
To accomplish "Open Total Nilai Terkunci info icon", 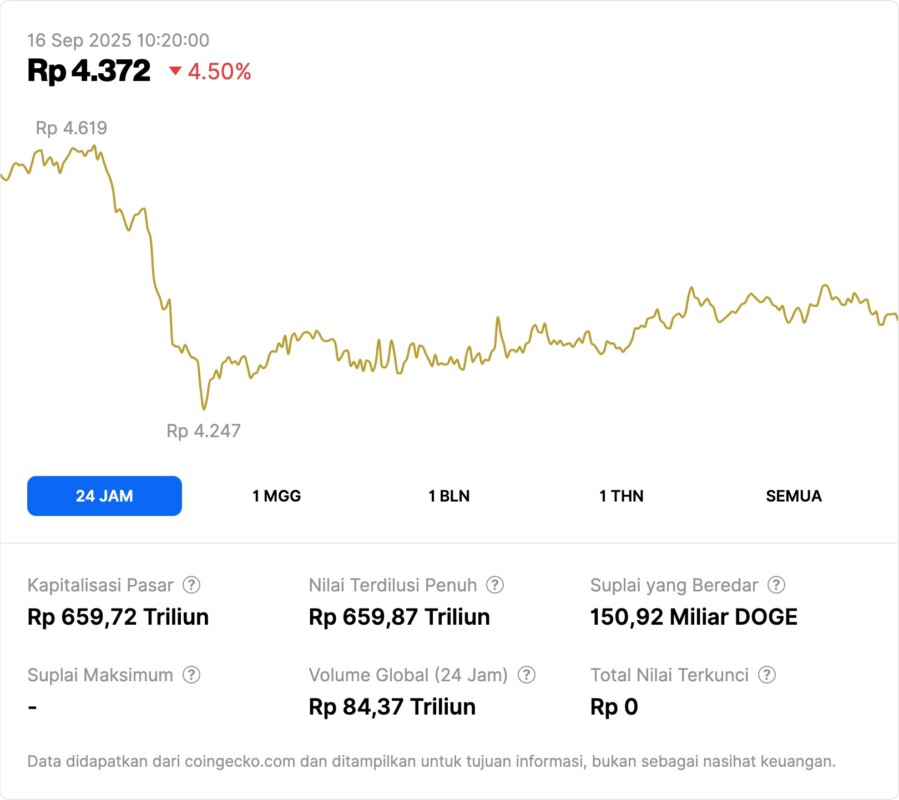I will point(767,675).
